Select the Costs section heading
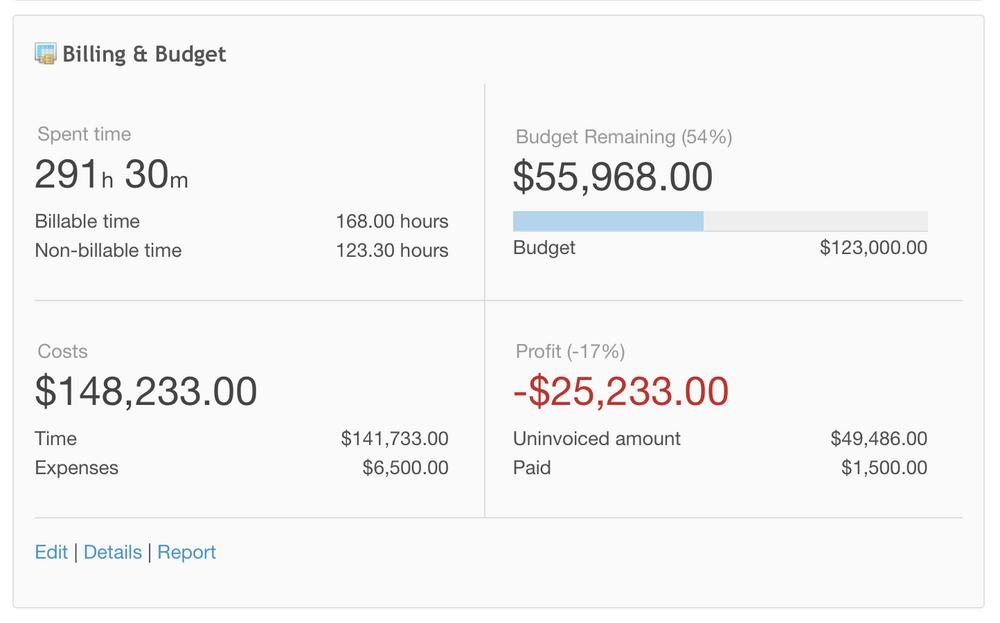The image size is (1000, 623). 62,351
